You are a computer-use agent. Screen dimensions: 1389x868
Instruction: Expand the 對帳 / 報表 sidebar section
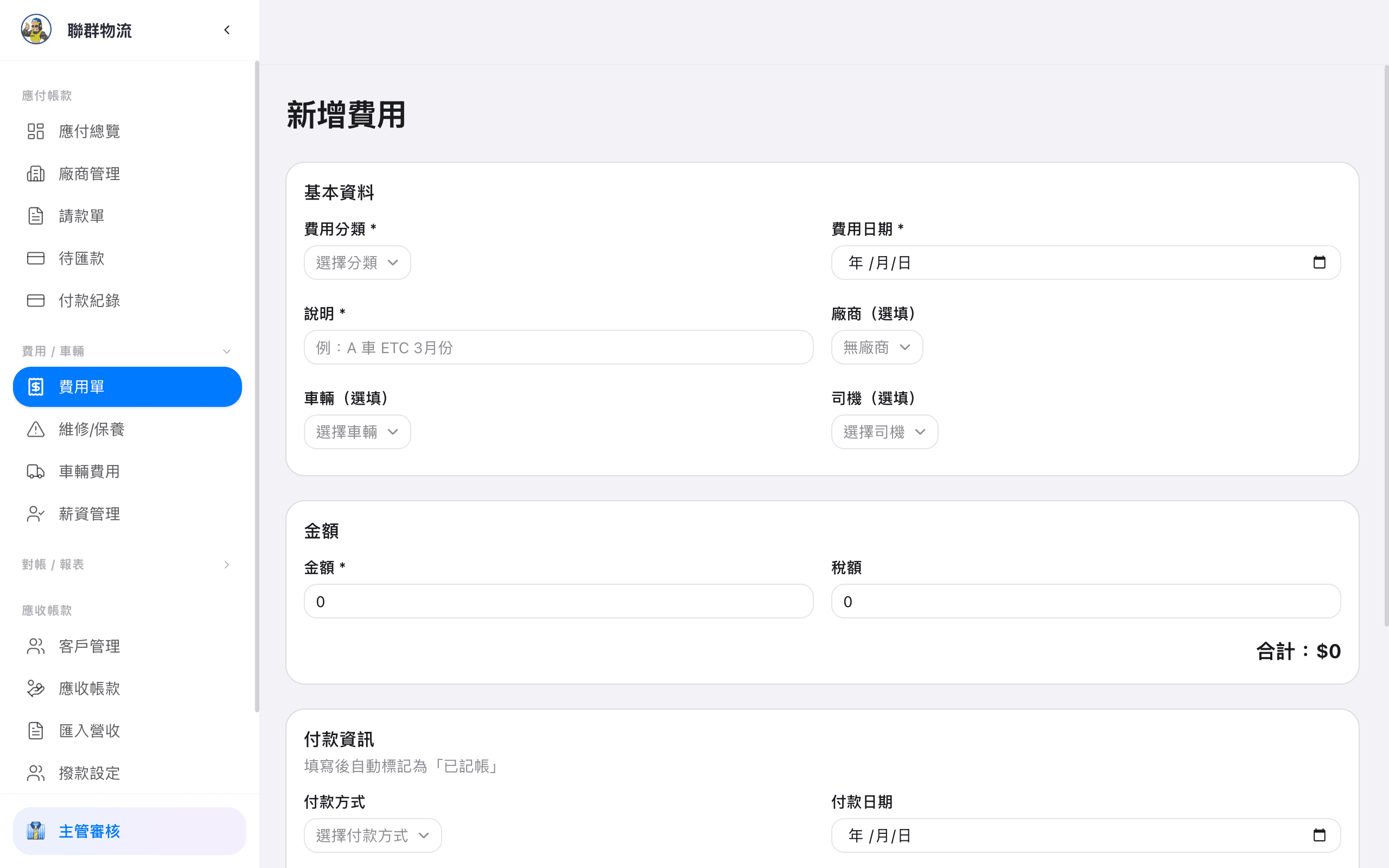pos(227,565)
